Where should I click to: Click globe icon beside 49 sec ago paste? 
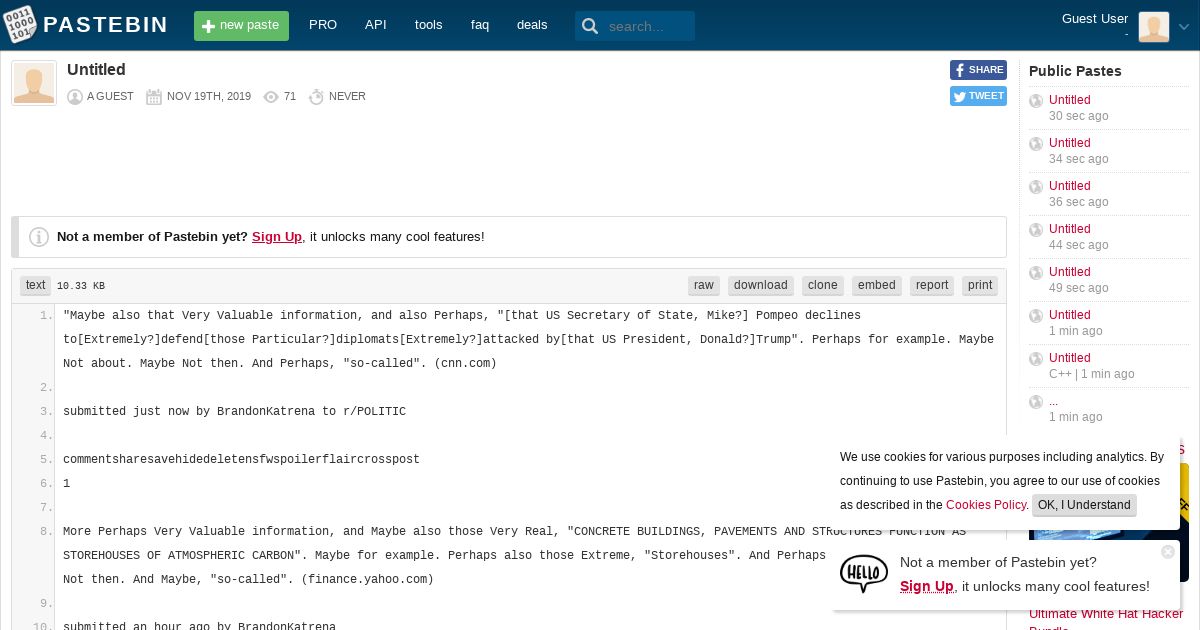click(x=1036, y=273)
